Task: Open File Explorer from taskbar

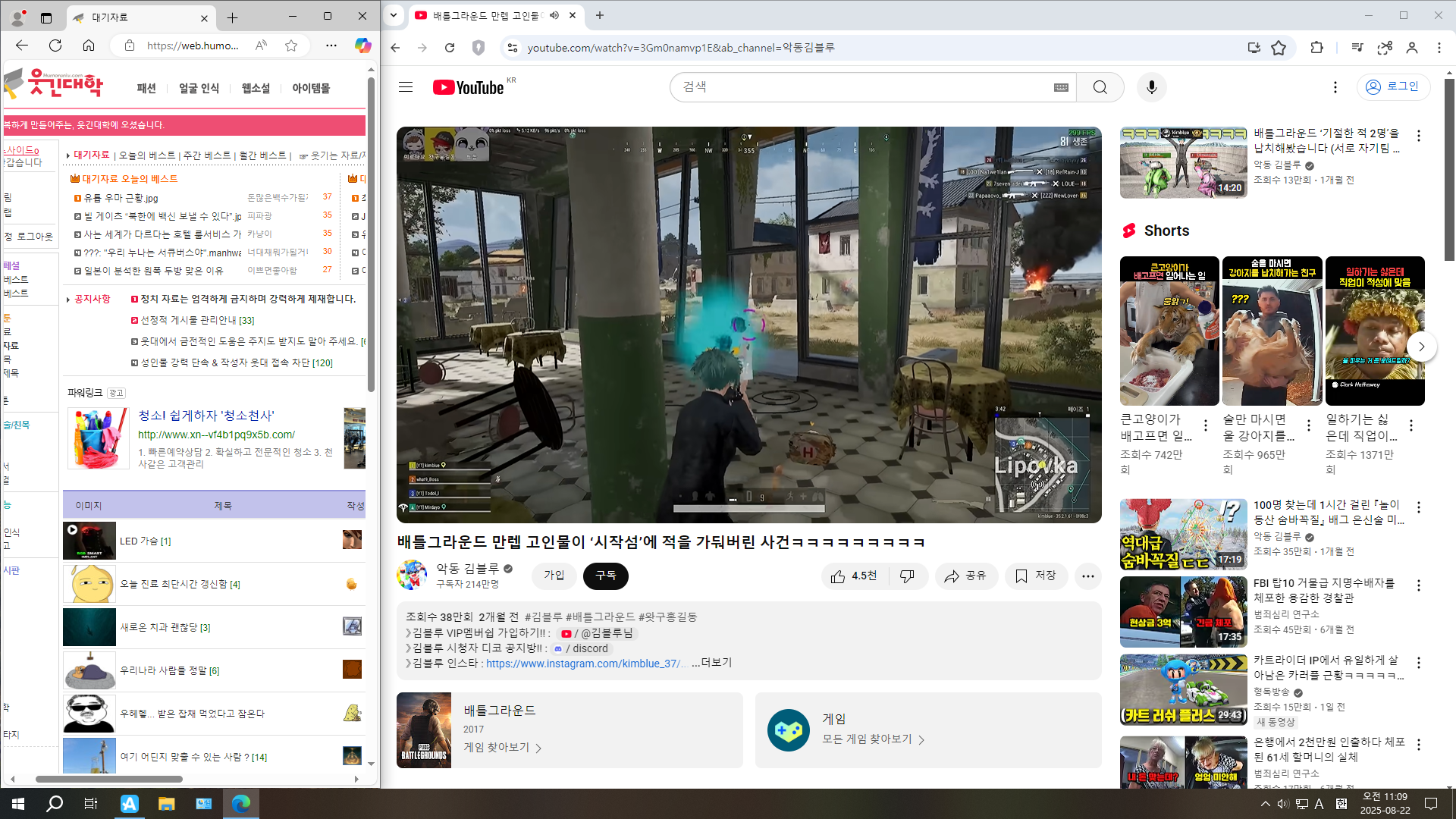Action: pyautogui.click(x=167, y=804)
